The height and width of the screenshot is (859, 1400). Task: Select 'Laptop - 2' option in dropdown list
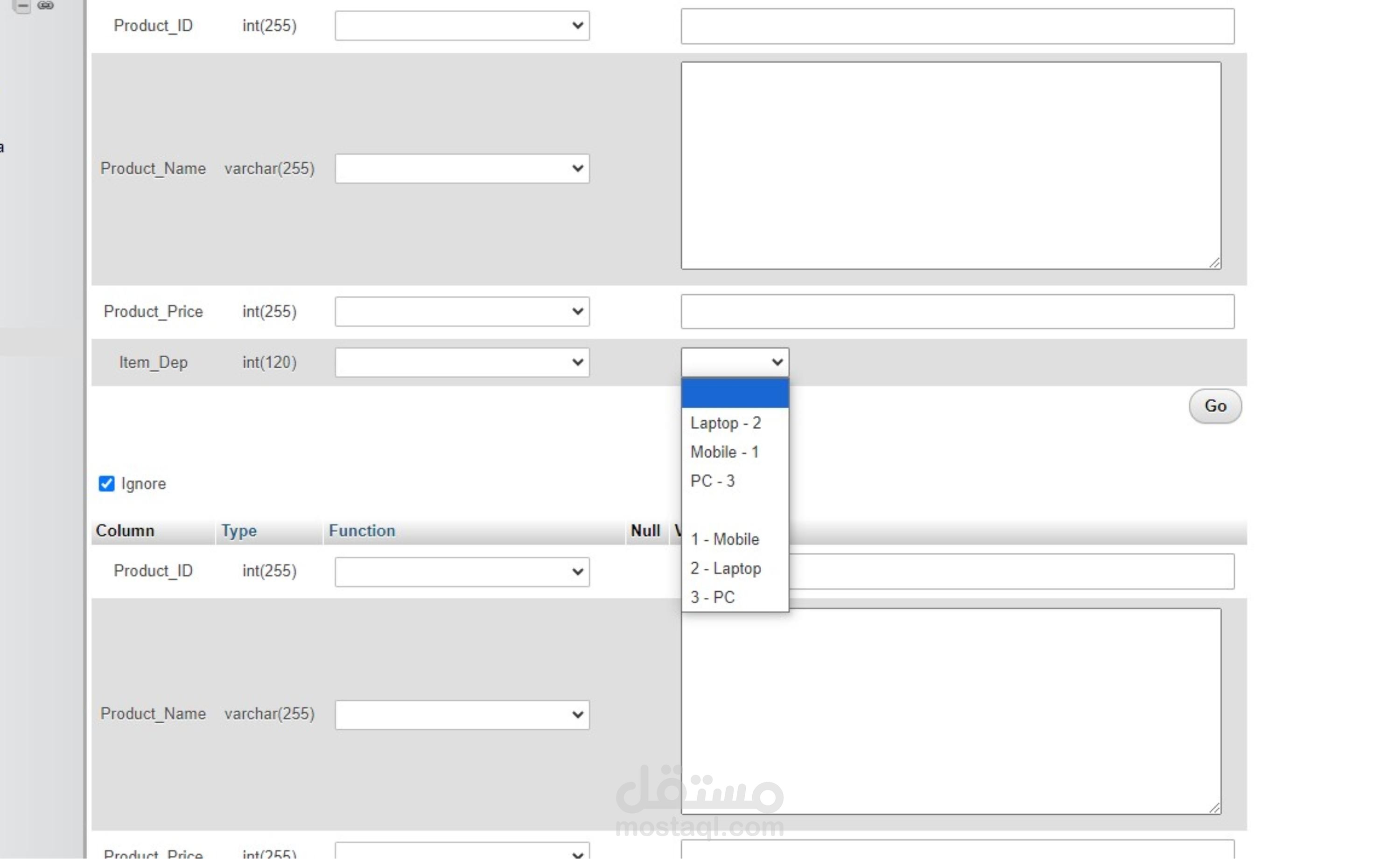[726, 423]
